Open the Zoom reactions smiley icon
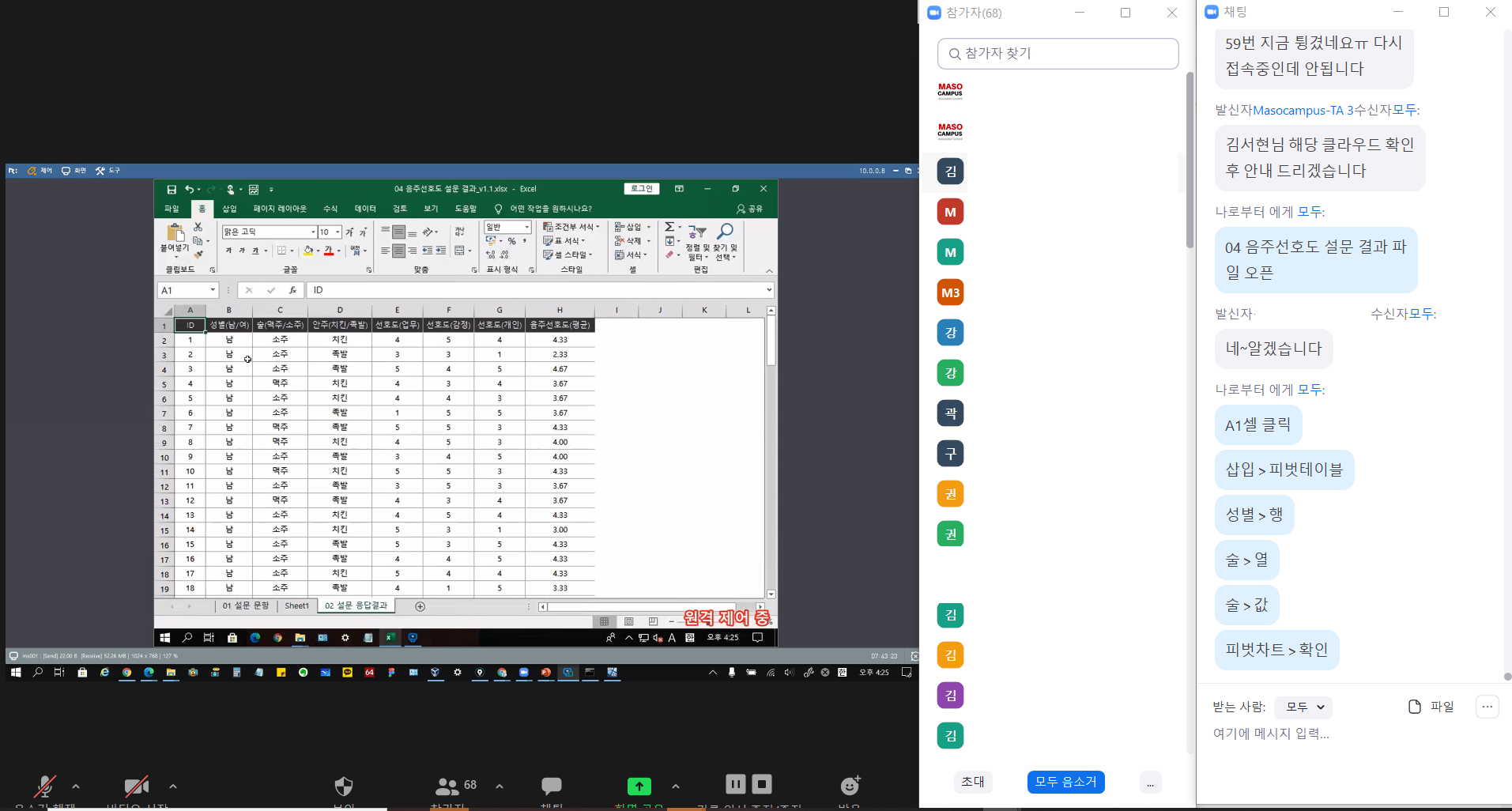 pos(850,786)
